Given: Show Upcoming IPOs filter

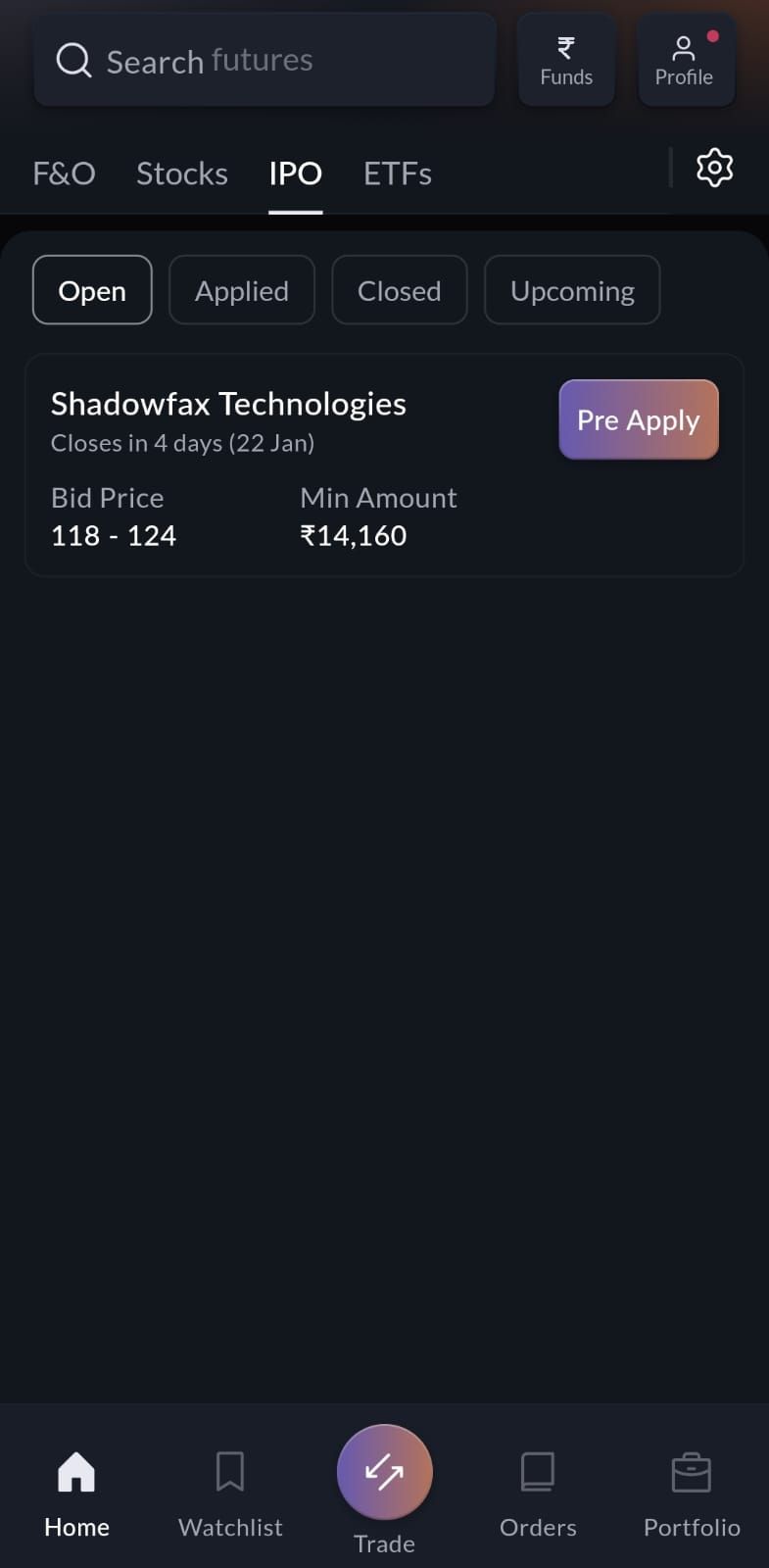Looking at the screenshot, I should point(572,290).
